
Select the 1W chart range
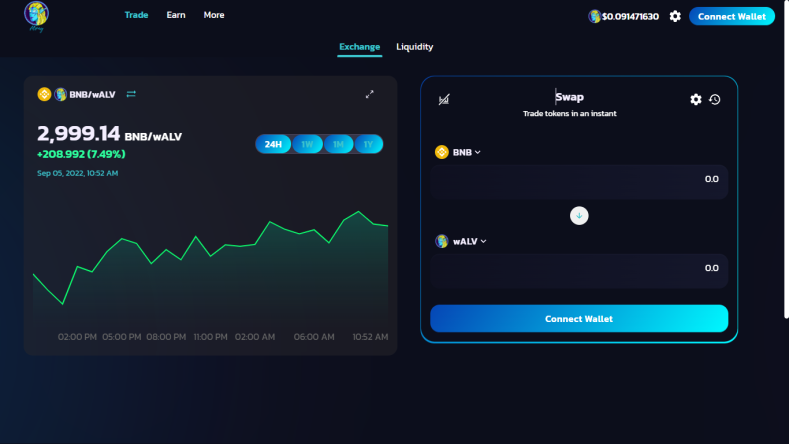point(307,144)
